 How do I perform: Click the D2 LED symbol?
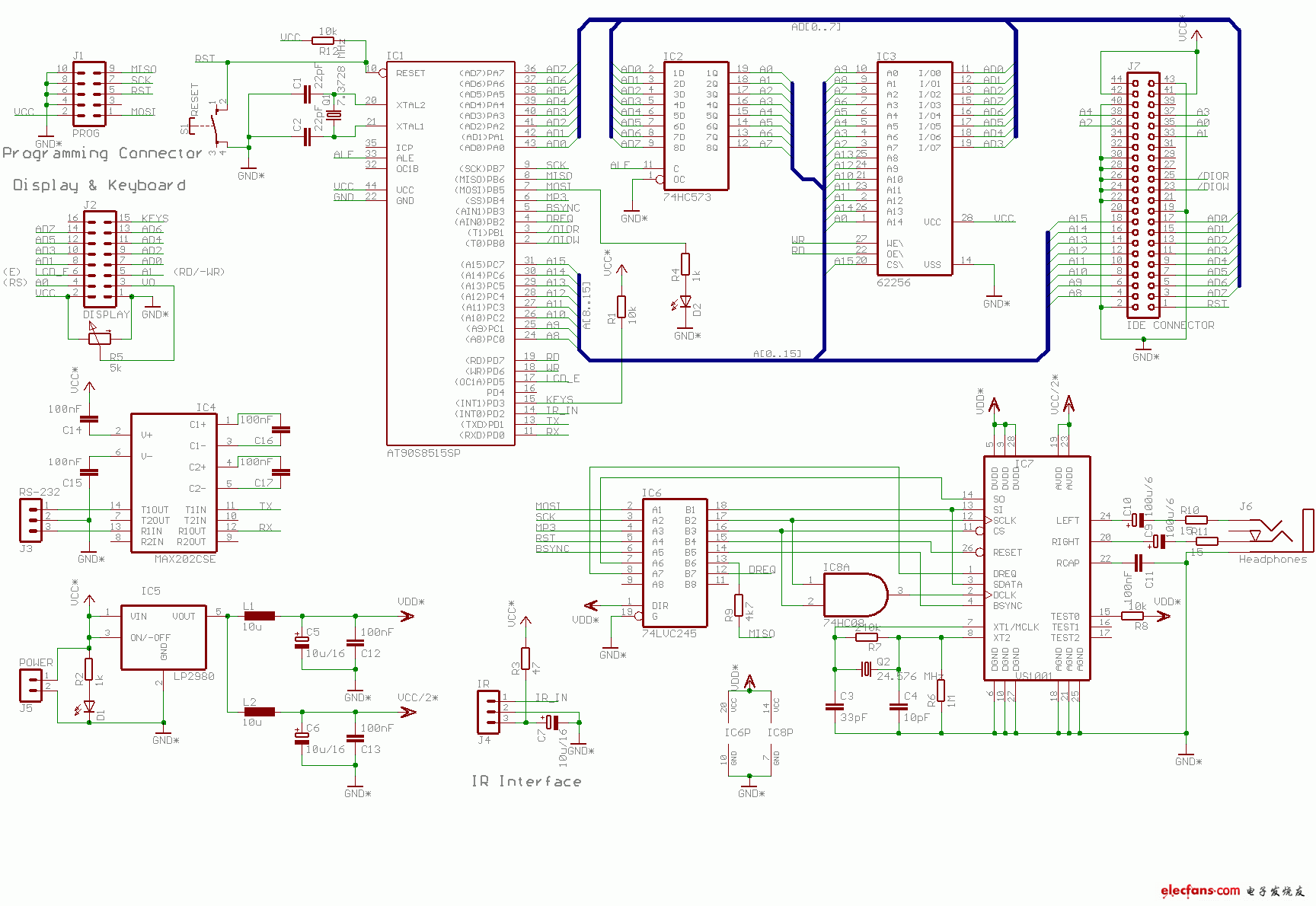[685, 302]
